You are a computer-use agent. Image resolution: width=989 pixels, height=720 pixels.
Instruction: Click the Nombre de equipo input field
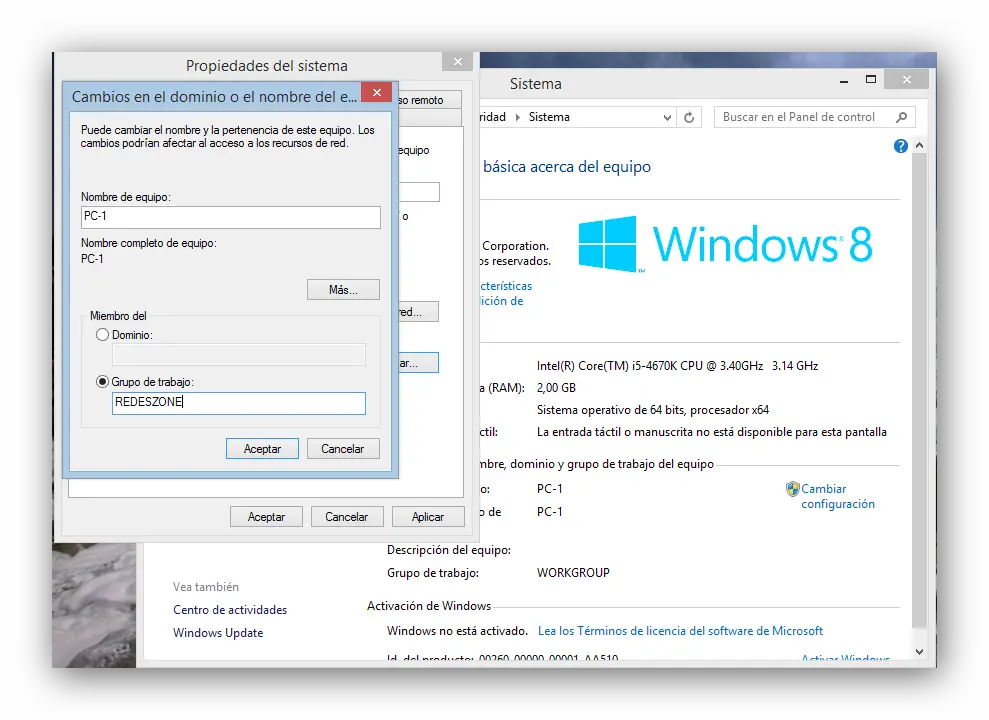tap(231, 217)
